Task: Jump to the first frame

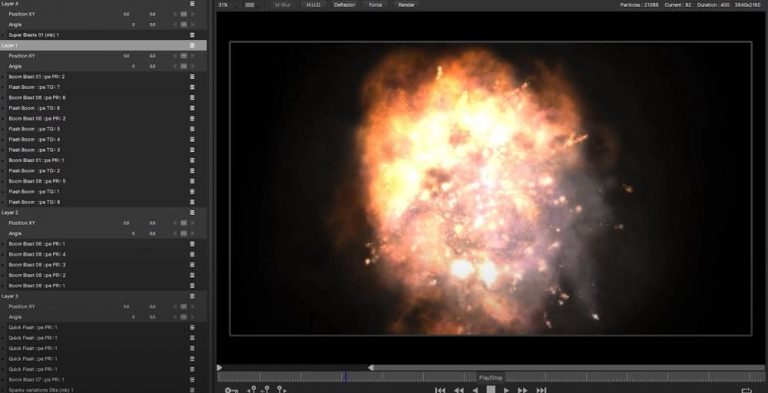Action: [x=440, y=390]
